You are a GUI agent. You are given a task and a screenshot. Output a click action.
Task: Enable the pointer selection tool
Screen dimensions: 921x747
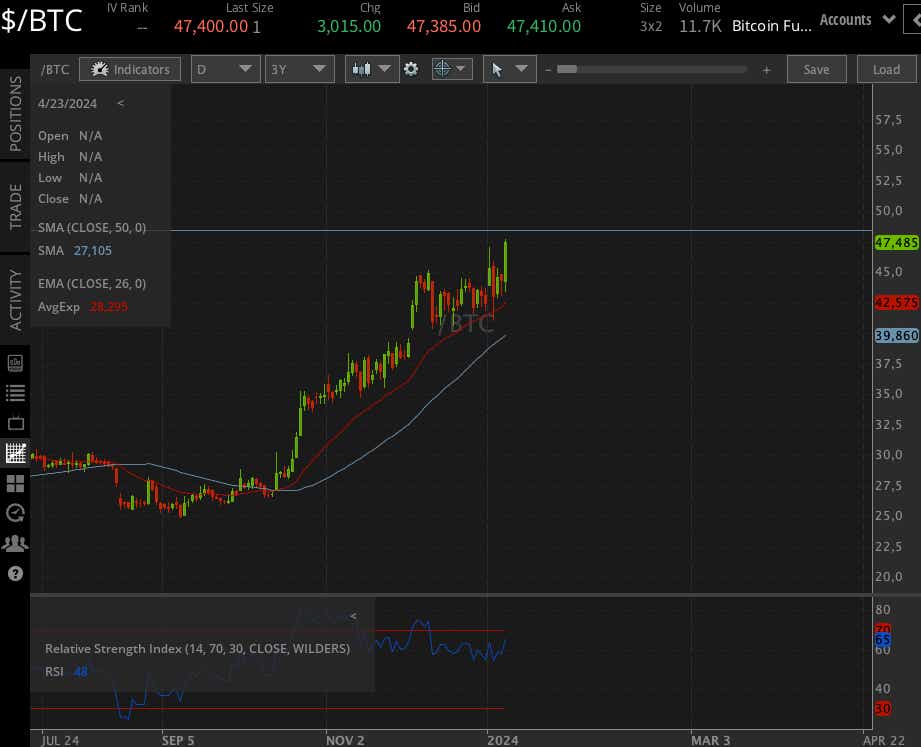500,68
